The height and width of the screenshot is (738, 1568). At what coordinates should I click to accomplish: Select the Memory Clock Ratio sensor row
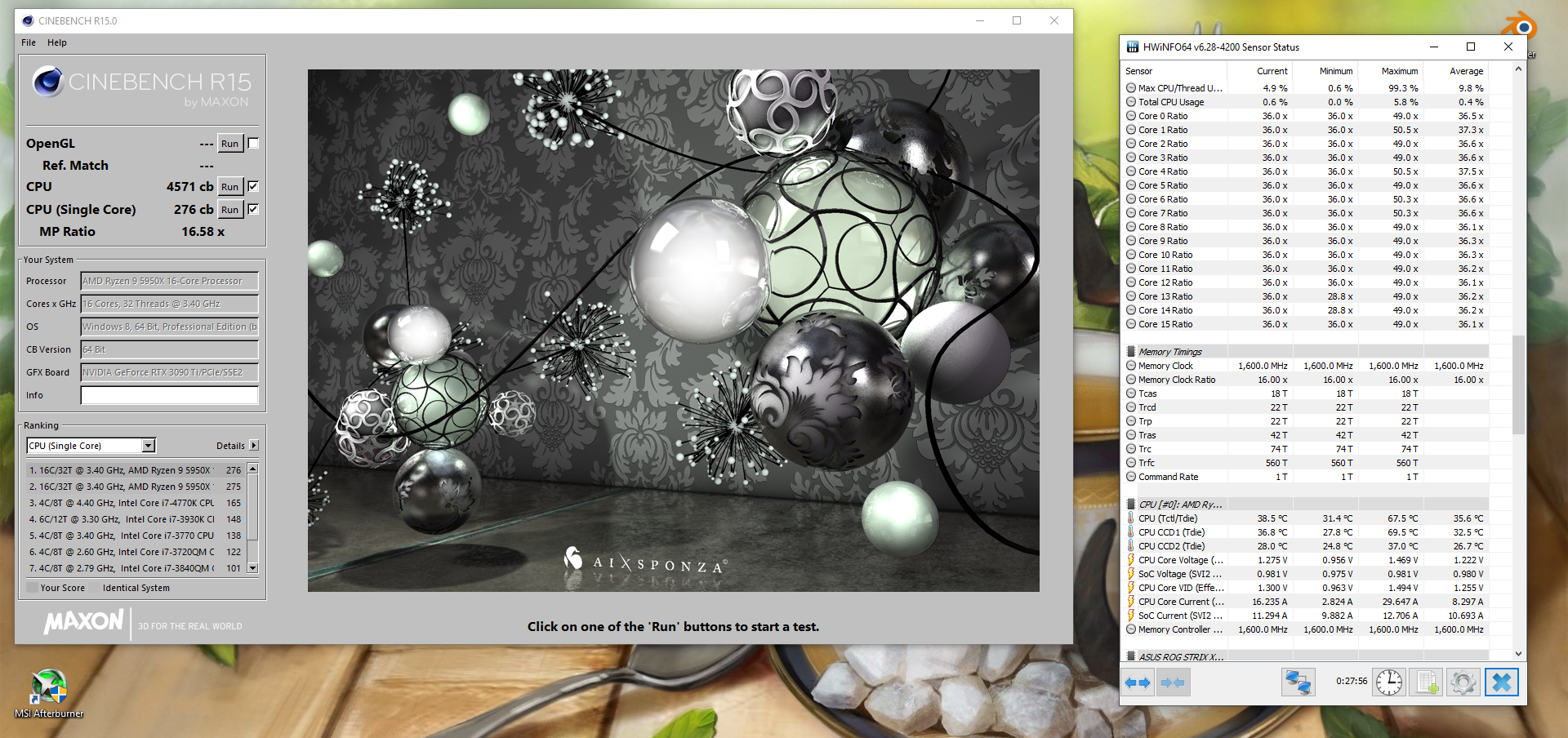click(x=1305, y=380)
